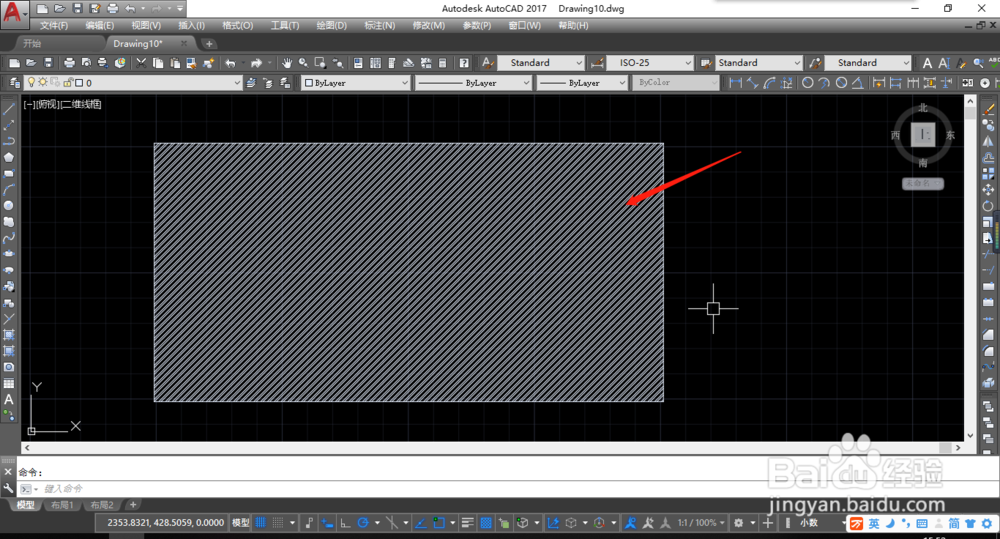Screen dimensions: 1000x539
Task: Open the 修改(M) menu
Action: tap(429, 26)
